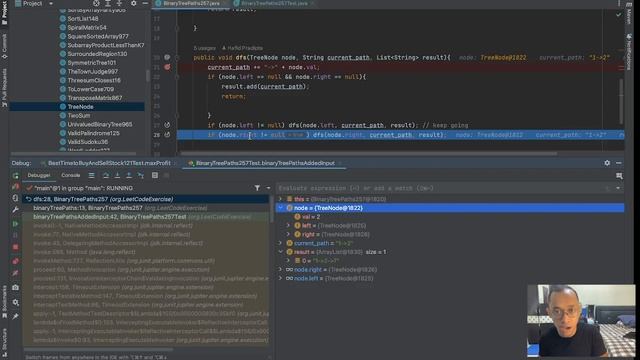The image size is (640, 360).
Task: Hide the Project tool window
Action: (x=145, y=3)
